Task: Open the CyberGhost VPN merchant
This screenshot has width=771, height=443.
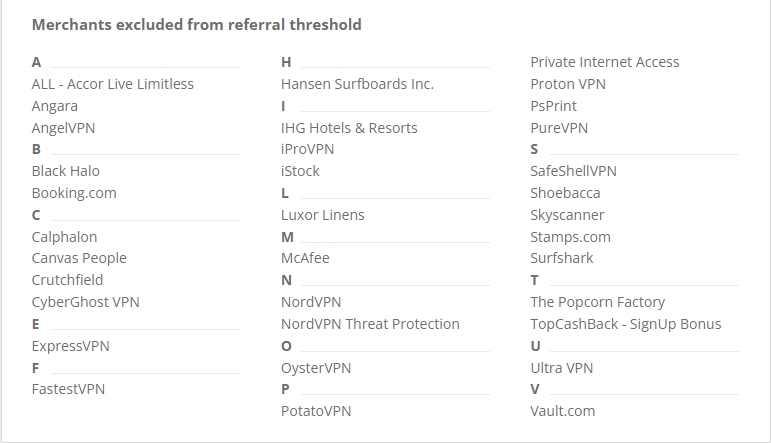Action: 85,302
